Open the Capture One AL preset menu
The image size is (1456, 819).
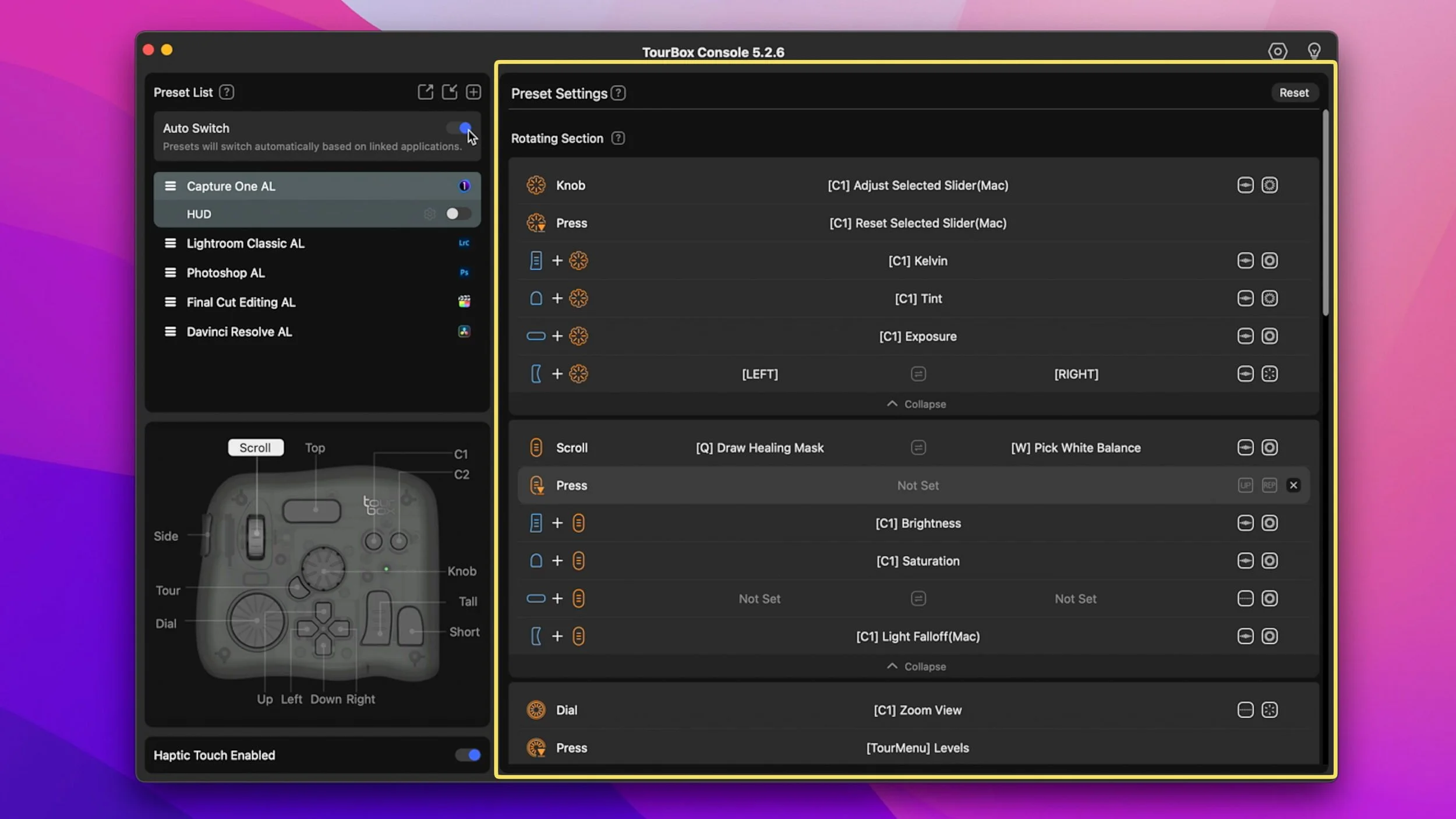tap(171, 186)
